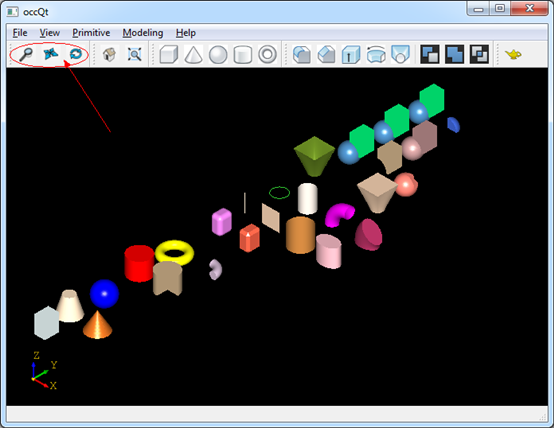Run the Extrude prism tool
The width and height of the screenshot is (554, 428).
[x=351, y=54]
